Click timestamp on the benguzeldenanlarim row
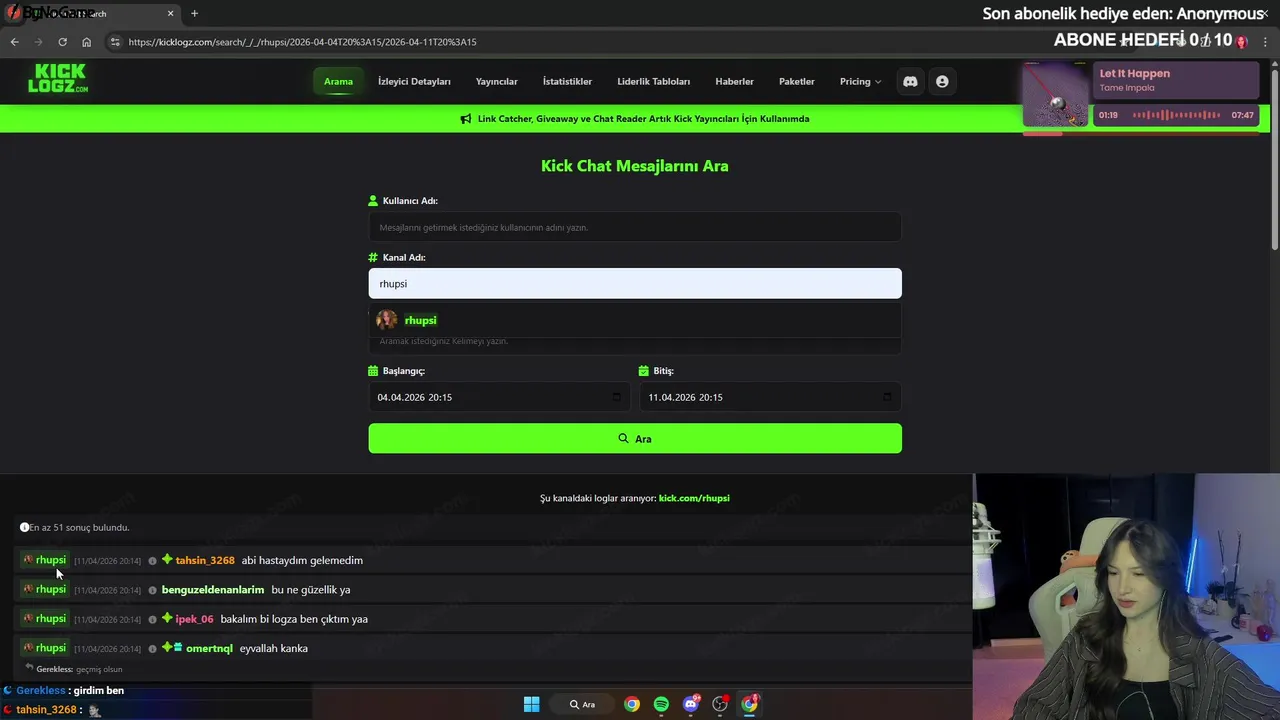The height and width of the screenshot is (720, 1280). [x=107, y=590]
